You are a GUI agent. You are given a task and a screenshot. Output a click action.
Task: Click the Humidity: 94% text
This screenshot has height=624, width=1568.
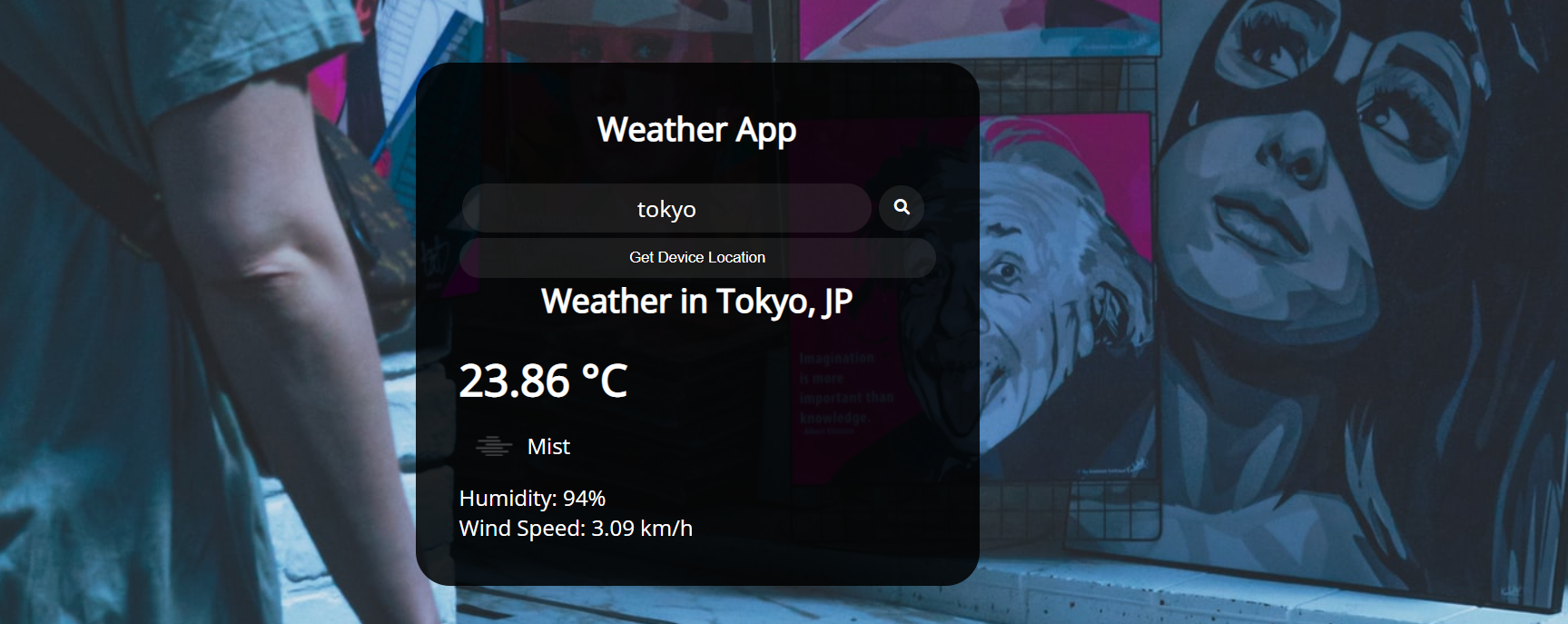click(532, 499)
